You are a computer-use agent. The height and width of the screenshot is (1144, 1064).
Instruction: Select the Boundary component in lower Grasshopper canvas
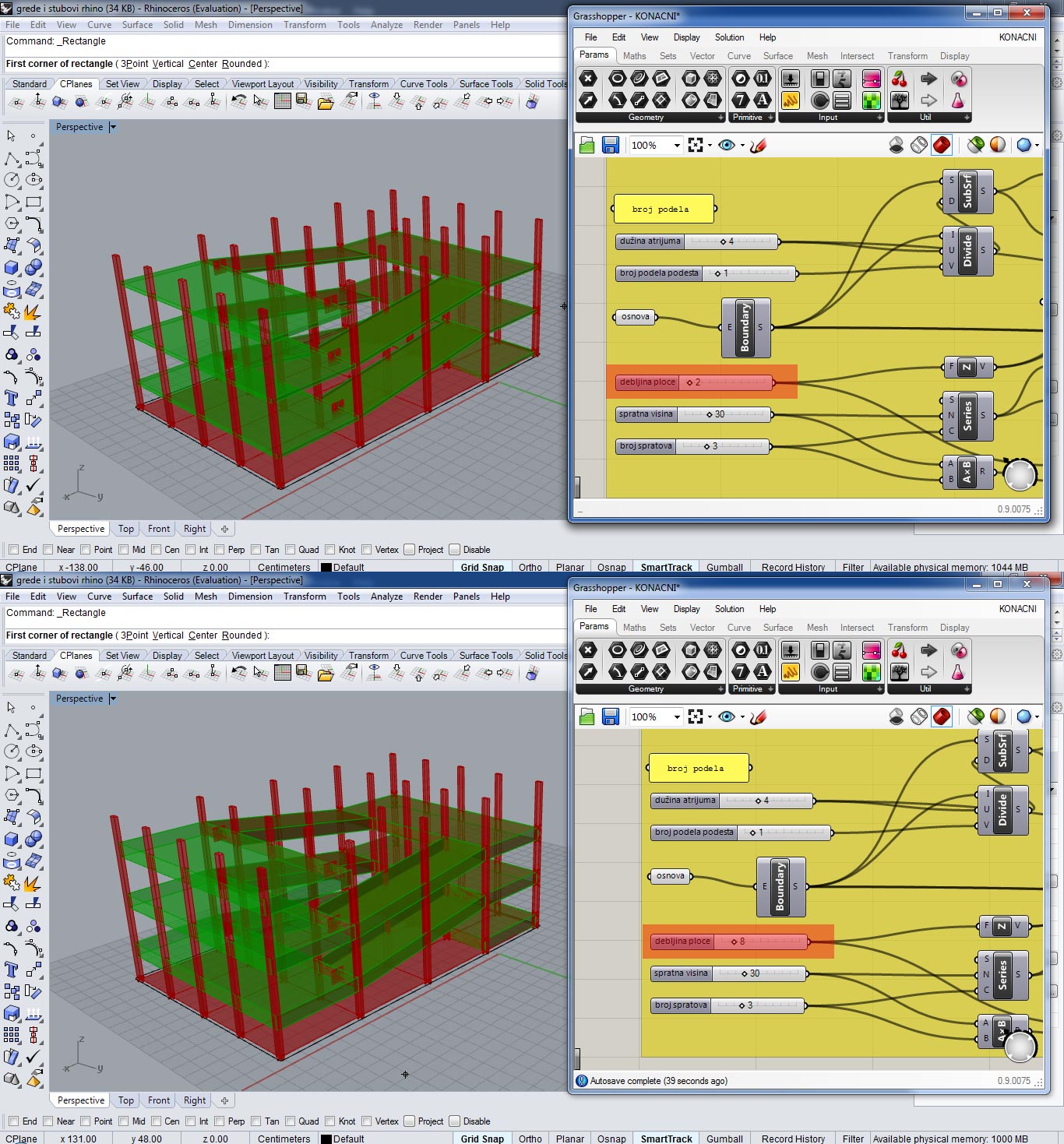tap(780, 886)
